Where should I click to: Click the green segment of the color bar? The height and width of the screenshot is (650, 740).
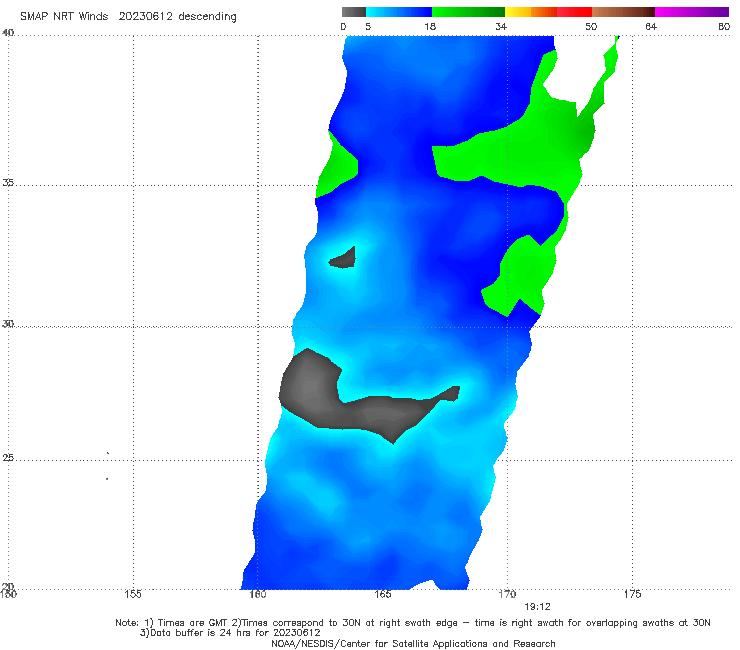pyautogui.click(x=468, y=12)
